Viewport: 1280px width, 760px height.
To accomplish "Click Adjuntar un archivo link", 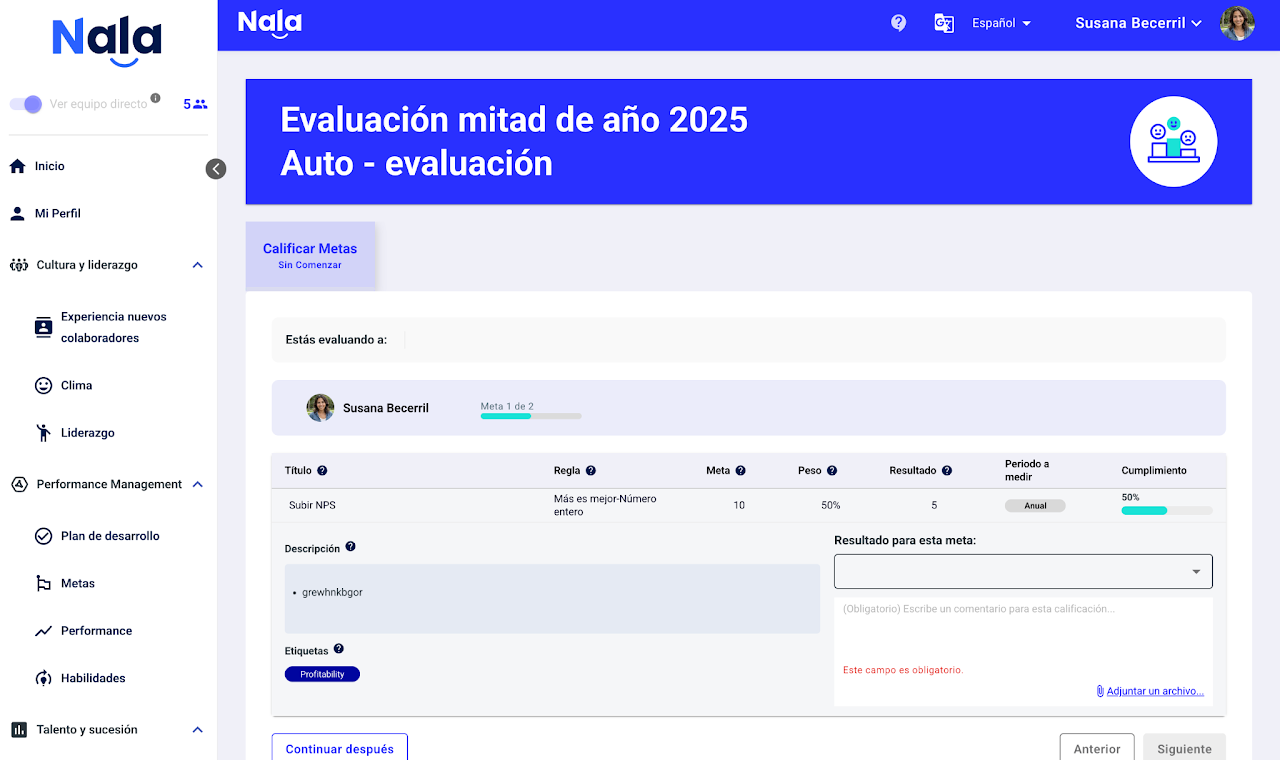I will pyautogui.click(x=1154, y=691).
